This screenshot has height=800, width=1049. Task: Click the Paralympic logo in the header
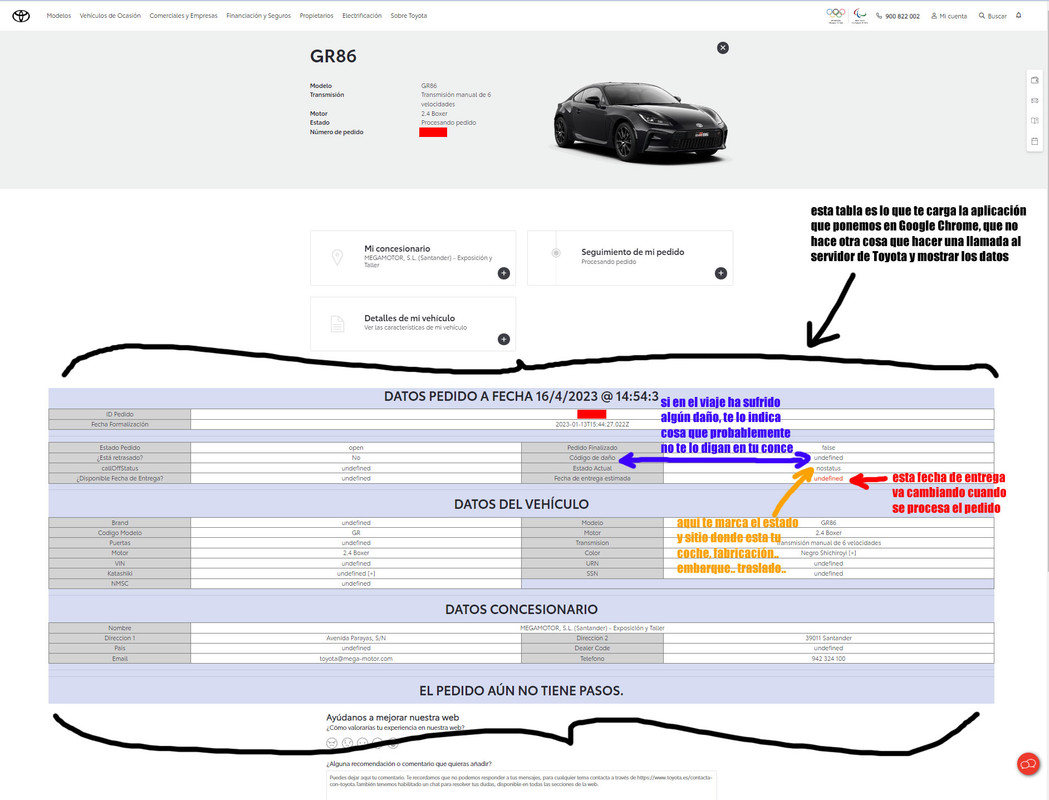[860, 15]
